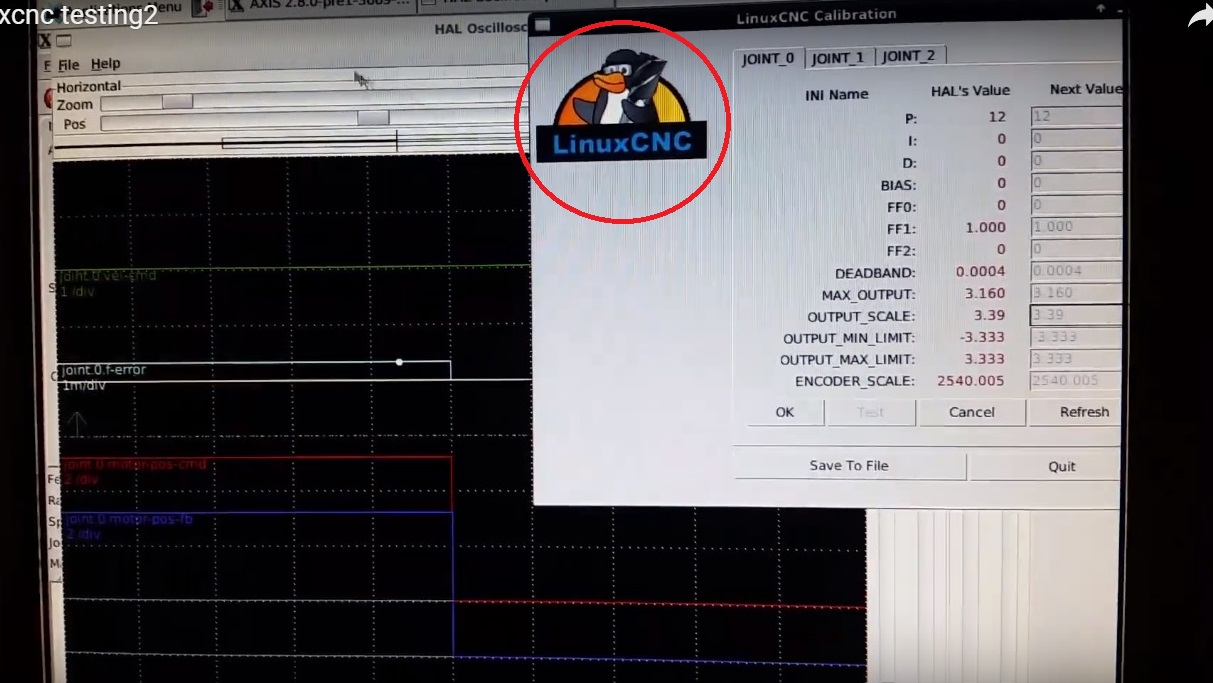Click the P next value field
This screenshot has width=1213, height=683.
(x=1076, y=117)
